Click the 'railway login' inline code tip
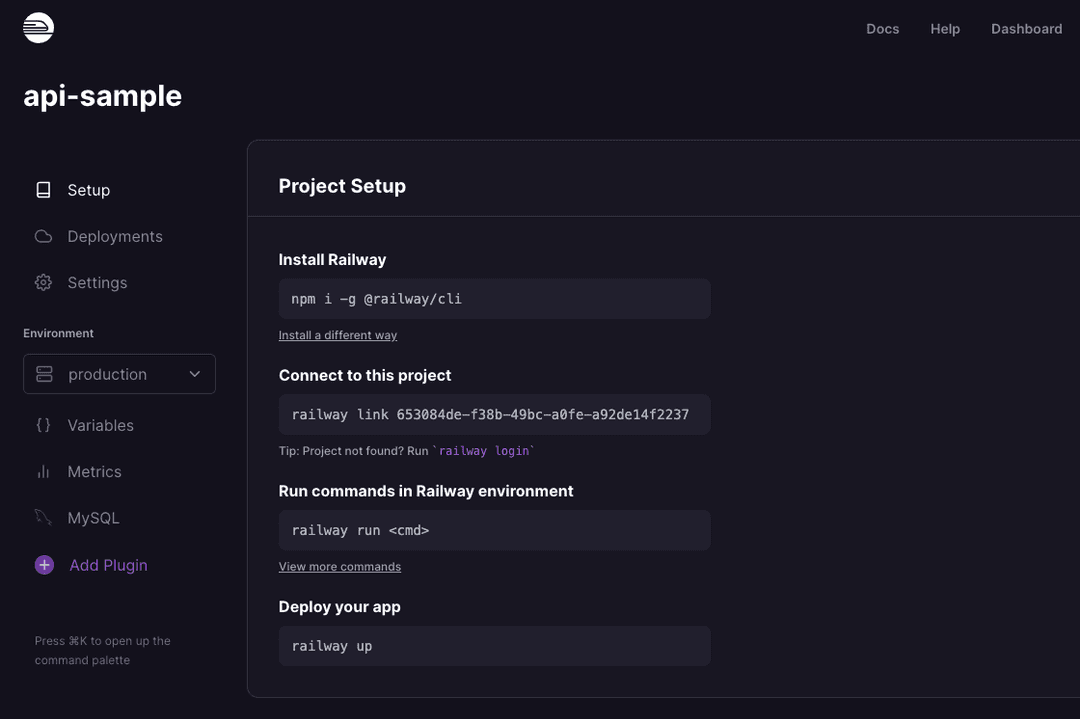This screenshot has height=719, width=1080. point(484,451)
